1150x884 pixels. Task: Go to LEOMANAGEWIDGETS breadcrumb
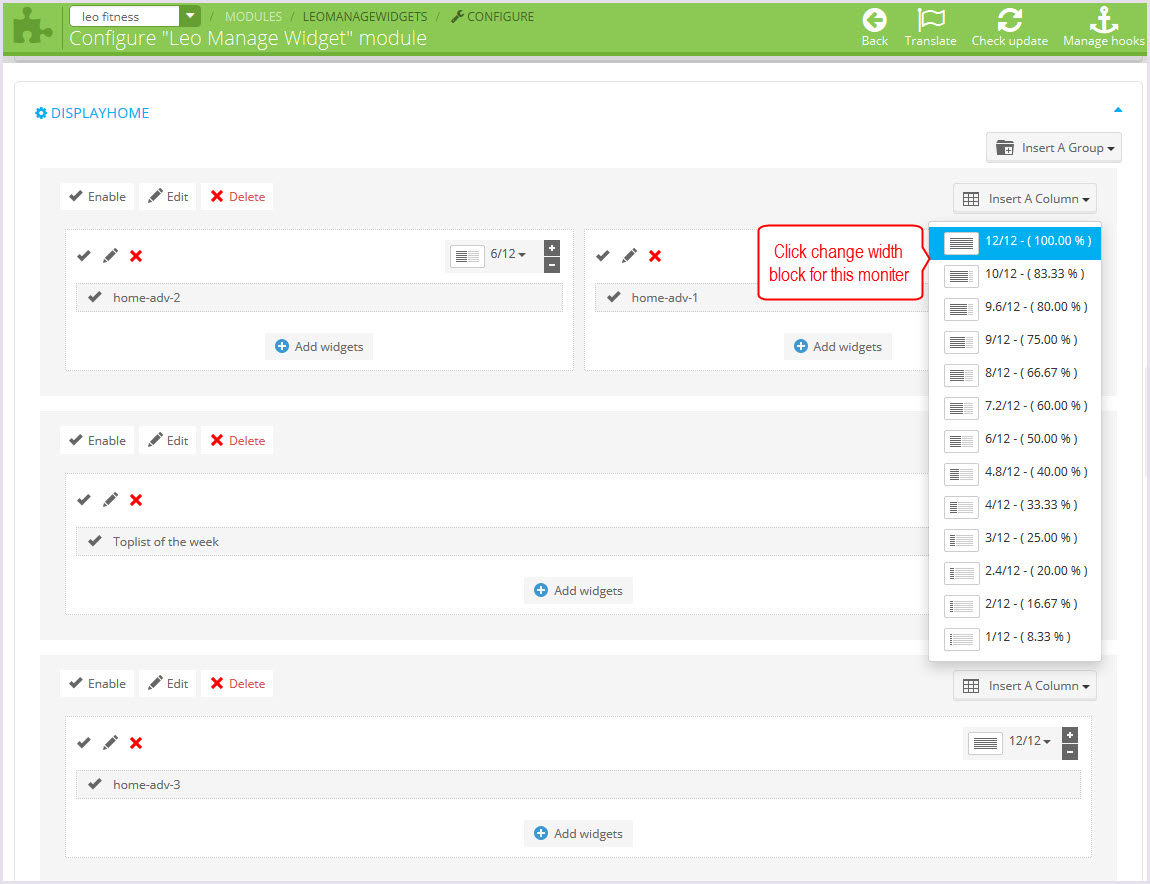pyautogui.click(x=365, y=16)
